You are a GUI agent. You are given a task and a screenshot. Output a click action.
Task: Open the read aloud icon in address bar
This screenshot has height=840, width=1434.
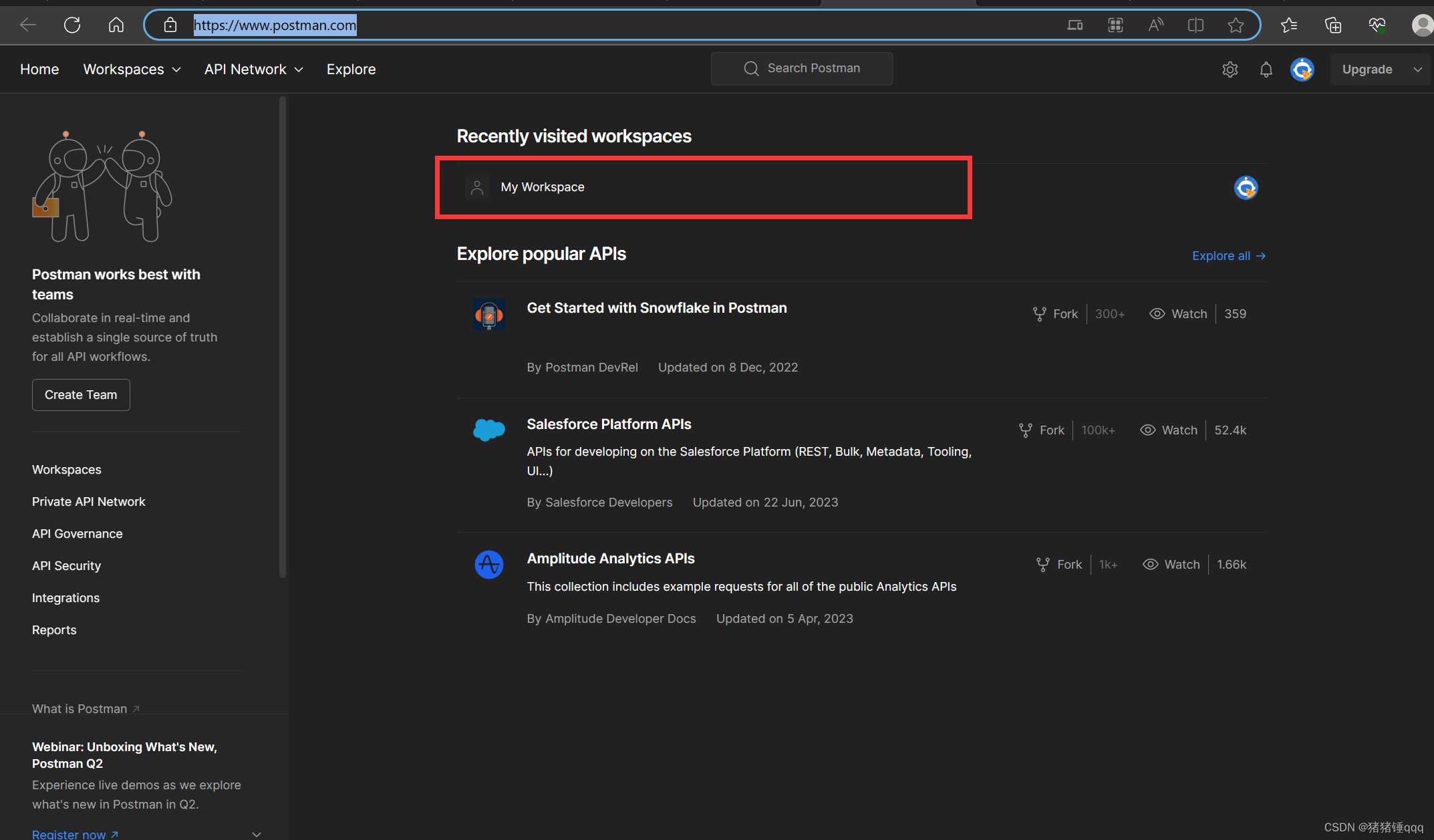pyautogui.click(x=1155, y=25)
